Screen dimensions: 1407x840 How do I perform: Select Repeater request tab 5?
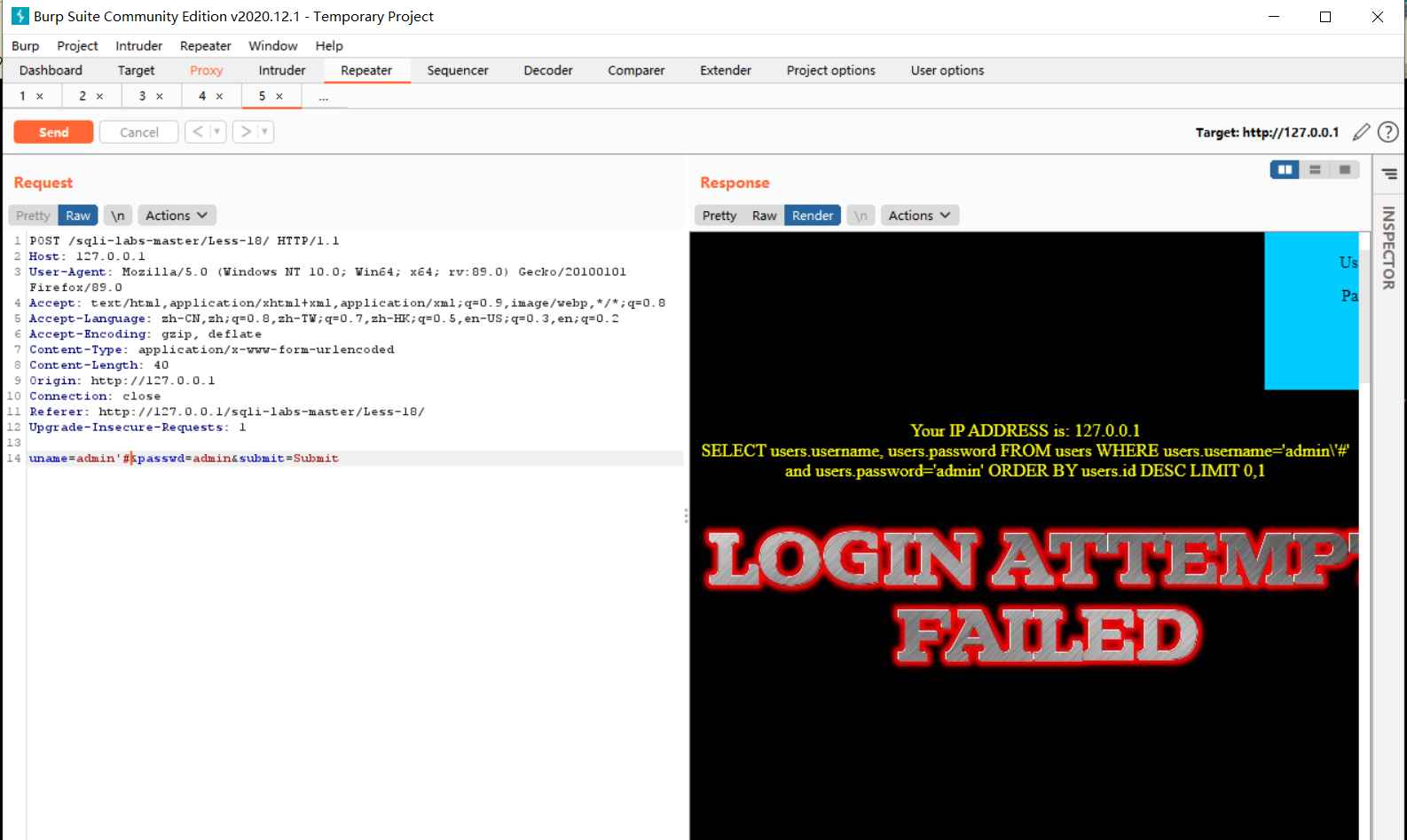pyautogui.click(x=262, y=96)
